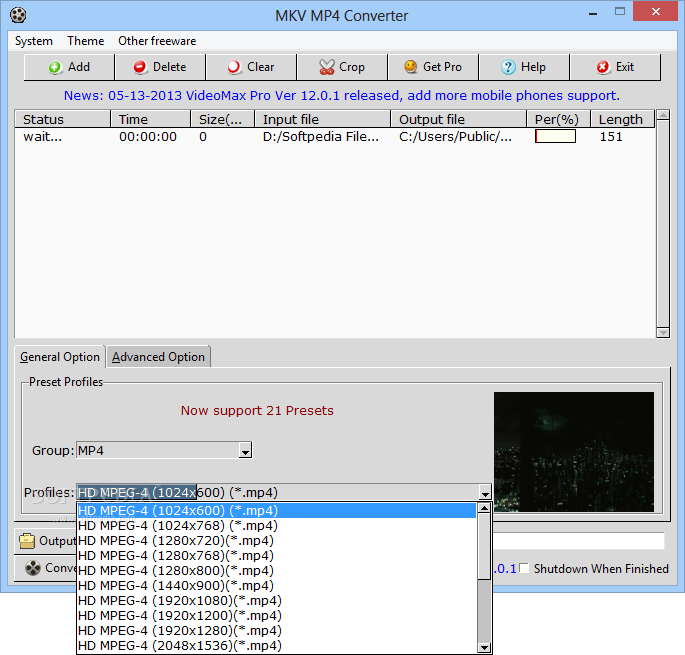The image size is (685, 655).
Task: Select the 'wait...' status cell
Action: pos(42,137)
